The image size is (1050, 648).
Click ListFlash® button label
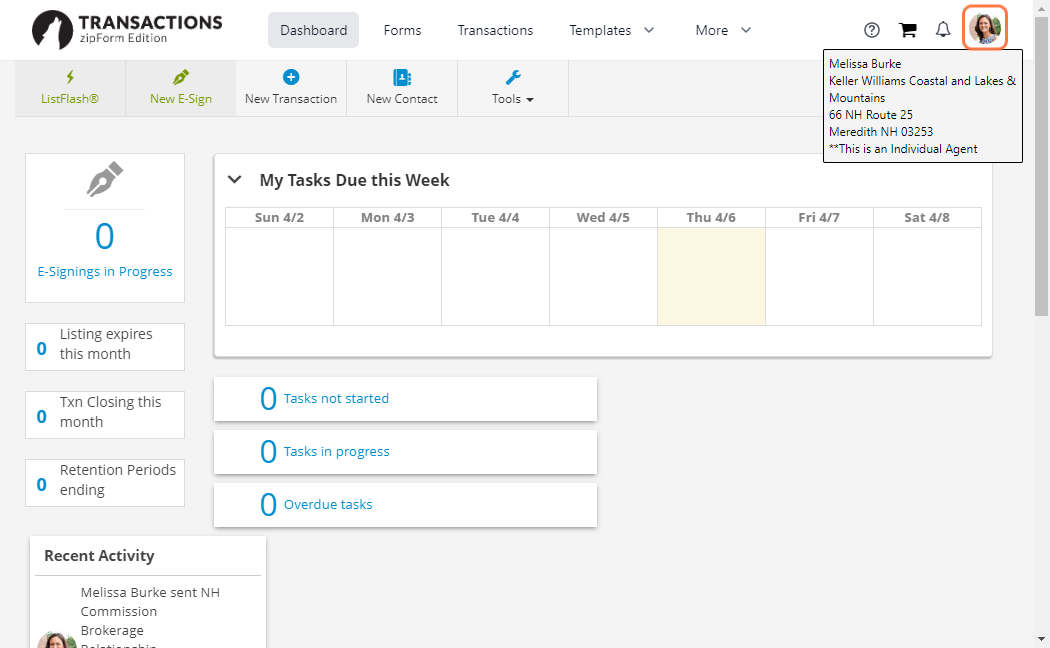pyautogui.click(x=70, y=98)
